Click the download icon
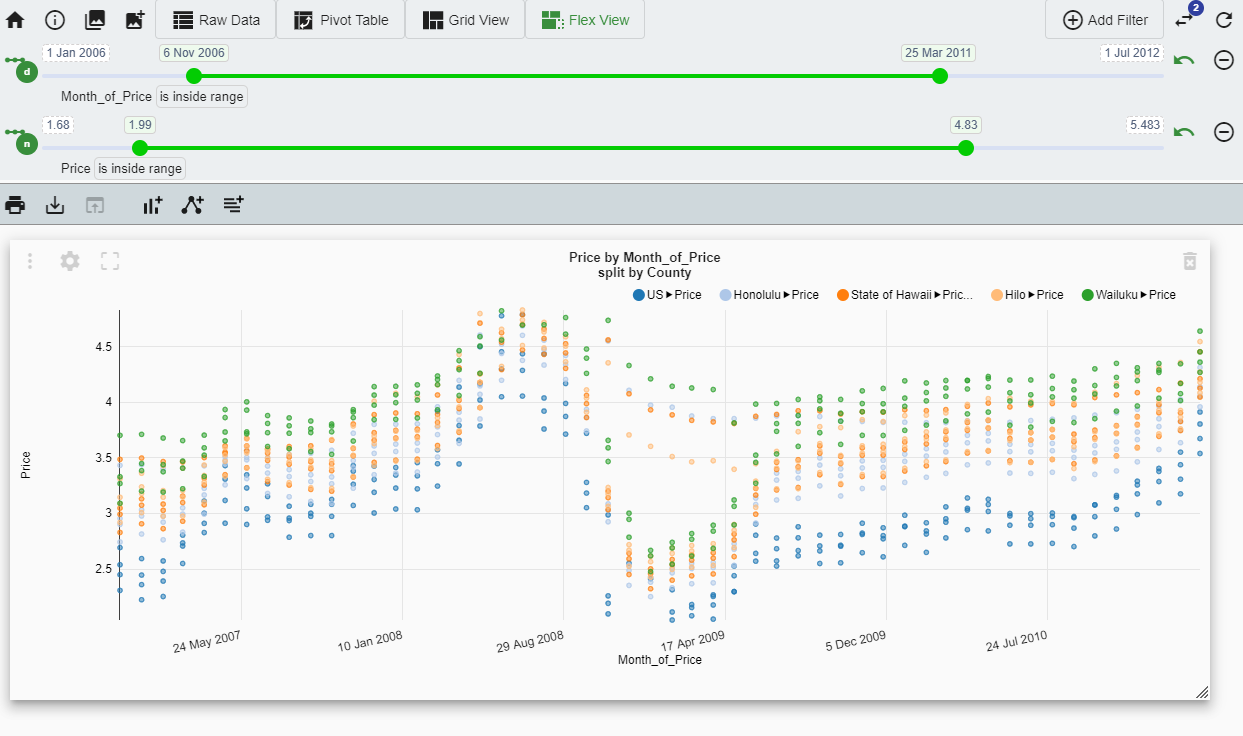The height and width of the screenshot is (736, 1243). [x=55, y=205]
